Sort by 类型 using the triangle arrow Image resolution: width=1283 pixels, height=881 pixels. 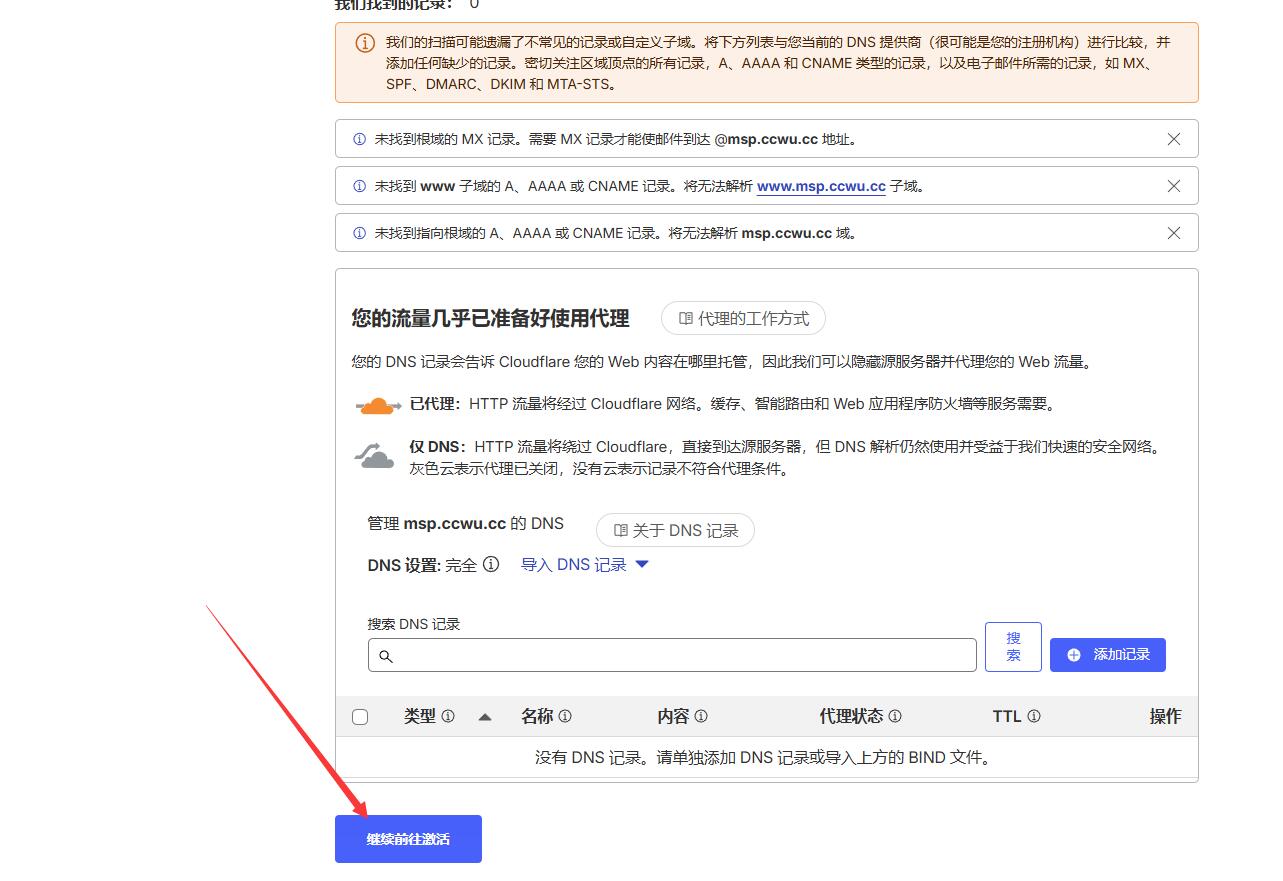tap(485, 717)
